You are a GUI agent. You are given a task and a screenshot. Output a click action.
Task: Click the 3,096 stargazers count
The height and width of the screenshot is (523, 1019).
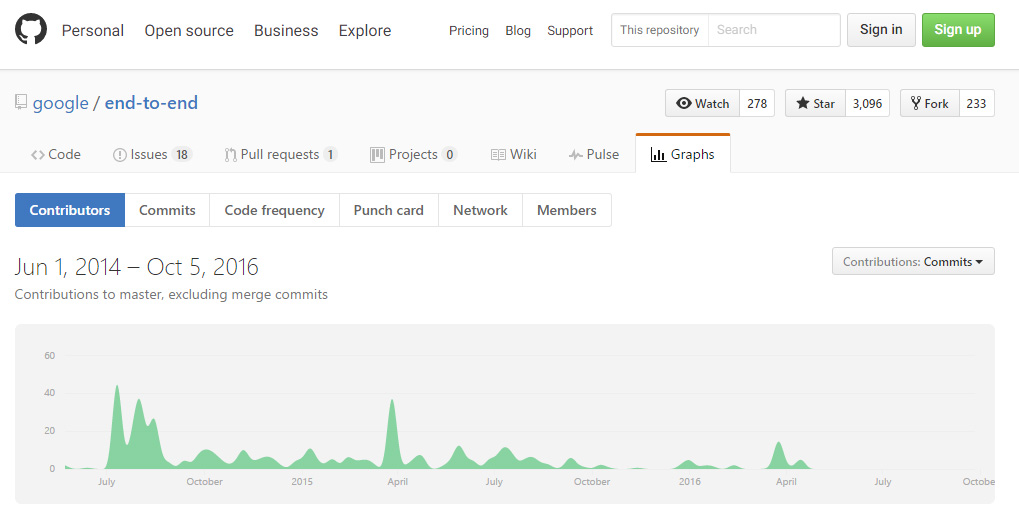tap(868, 103)
